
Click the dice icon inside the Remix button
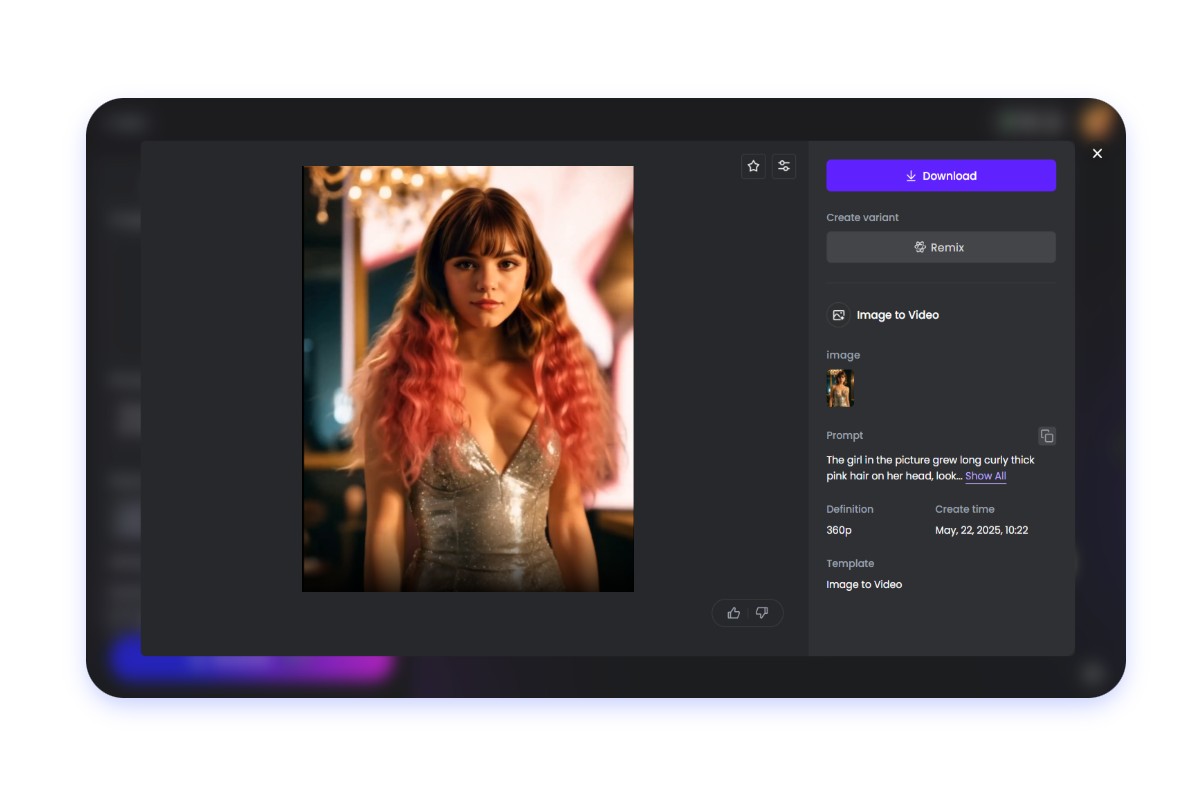coord(920,247)
